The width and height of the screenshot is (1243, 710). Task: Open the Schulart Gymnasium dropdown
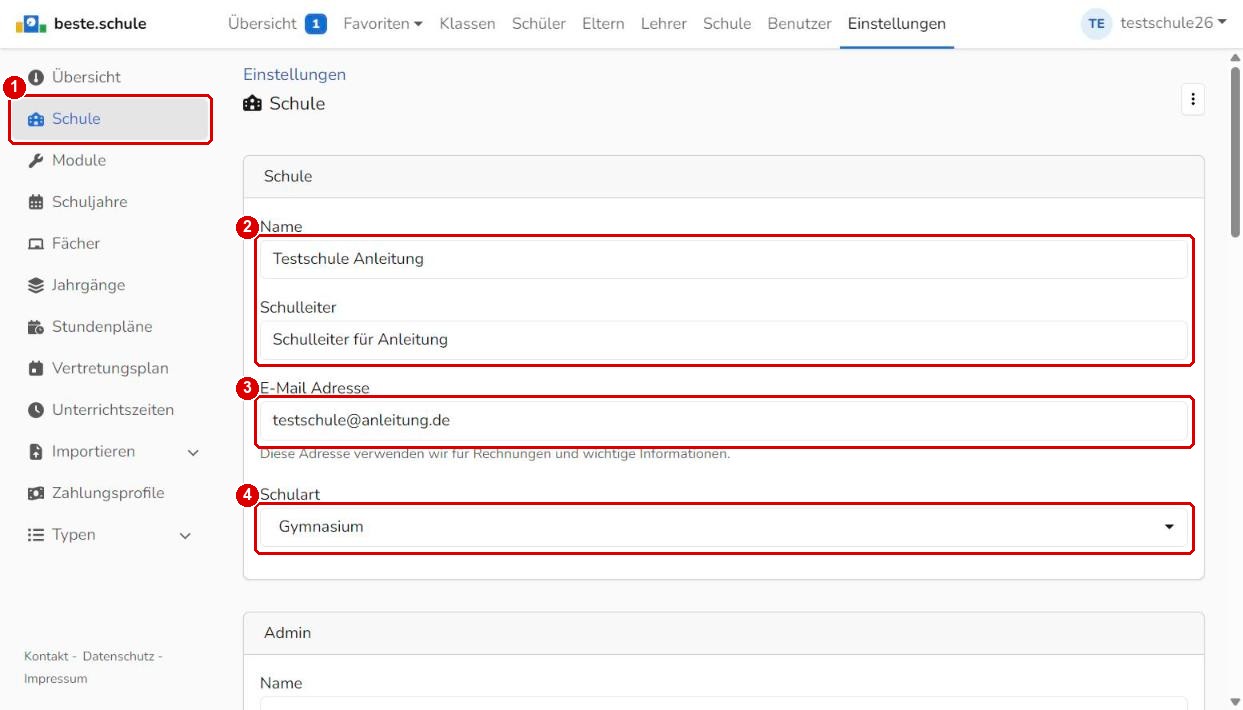(724, 527)
